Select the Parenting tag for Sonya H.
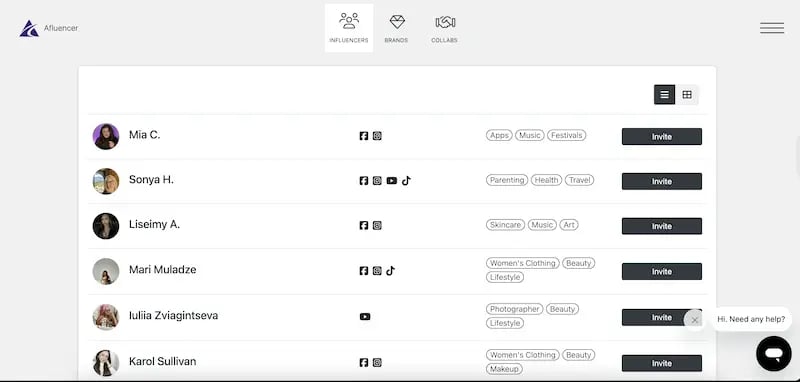Viewport: 800px width, 382px height. click(x=507, y=180)
